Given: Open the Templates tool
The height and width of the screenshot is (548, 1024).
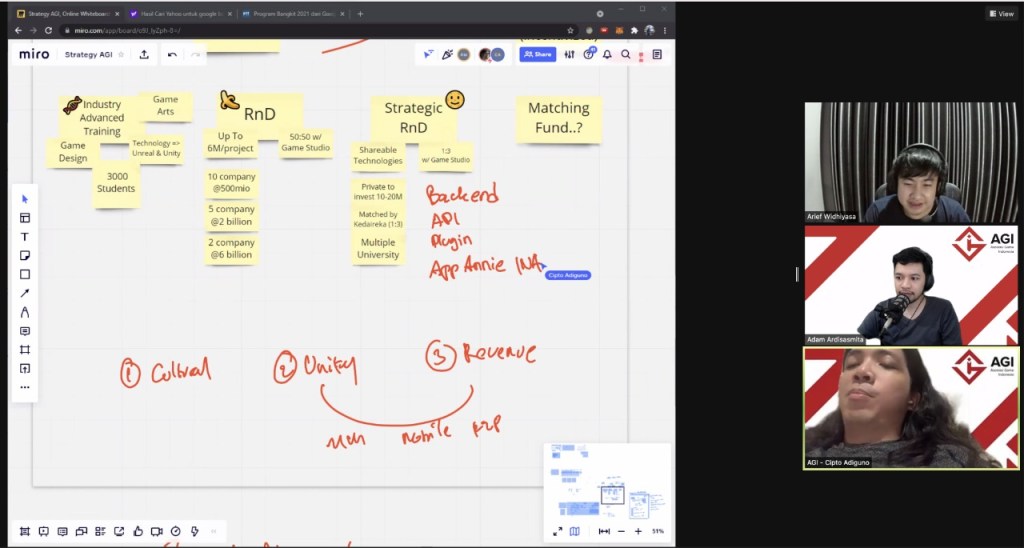Looking at the screenshot, I should click(x=25, y=218).
